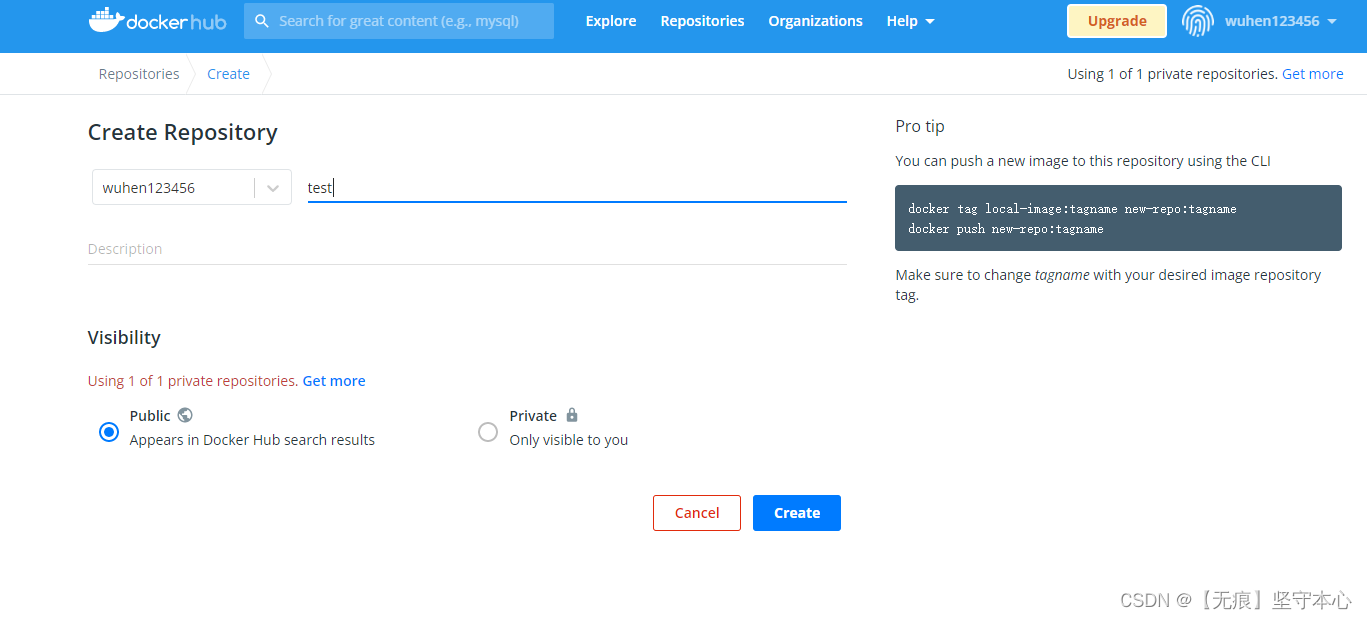Select the Private visibility radio button
This screenshot has width=1367, height=619.
coord(488,432)
